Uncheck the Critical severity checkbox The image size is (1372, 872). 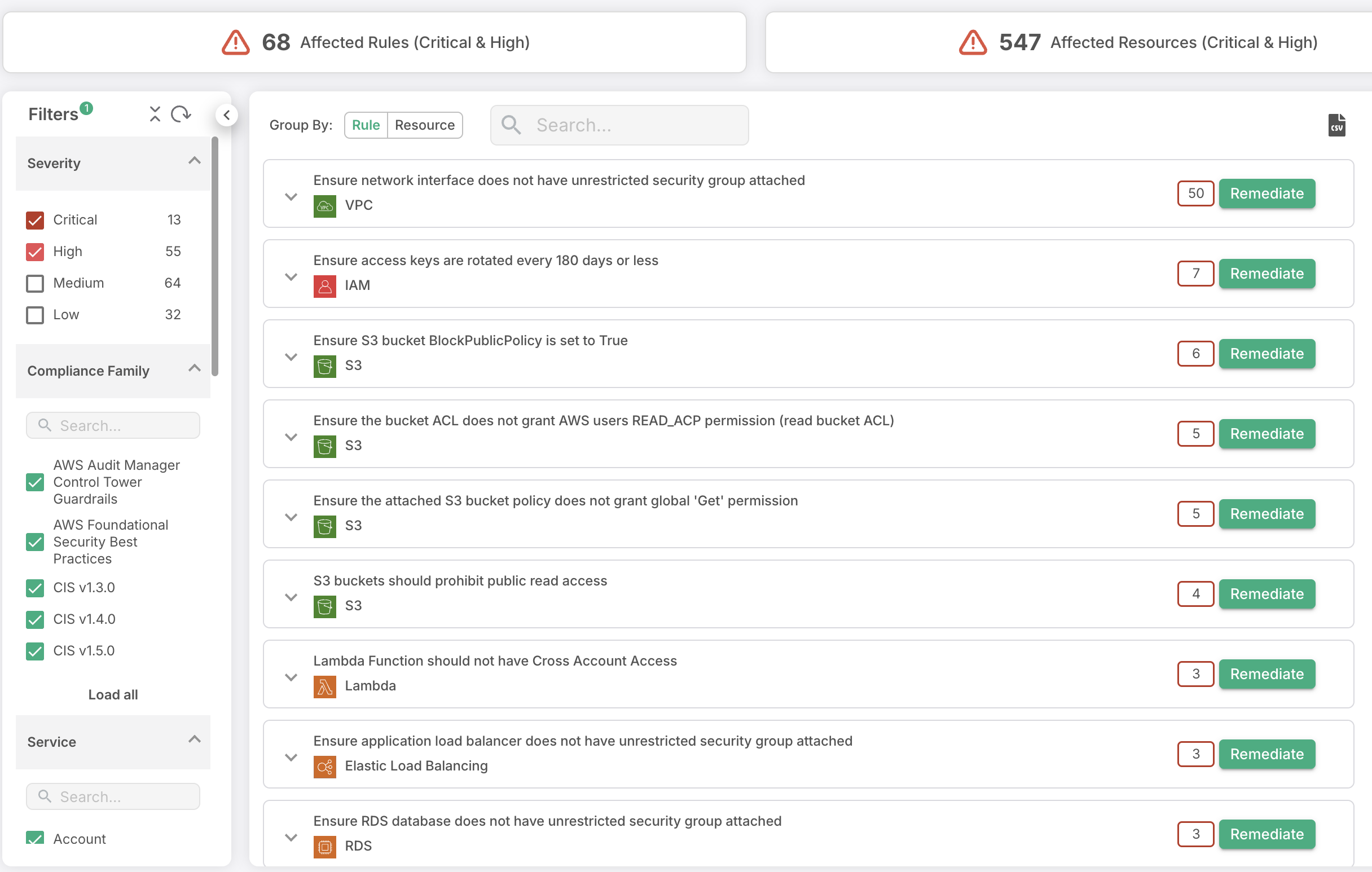coord(35,221)
